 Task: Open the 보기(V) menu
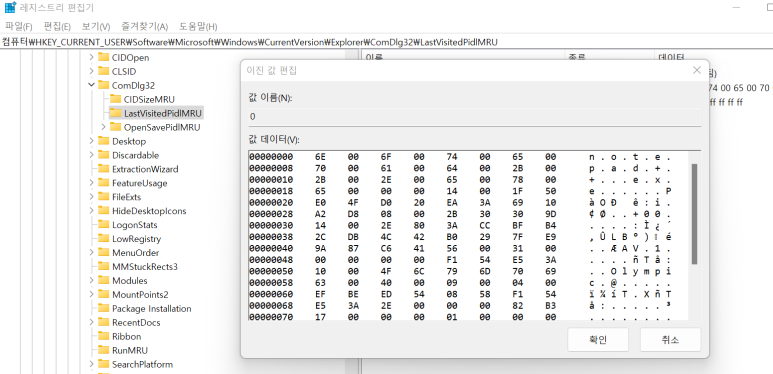(x=96, y=26)
